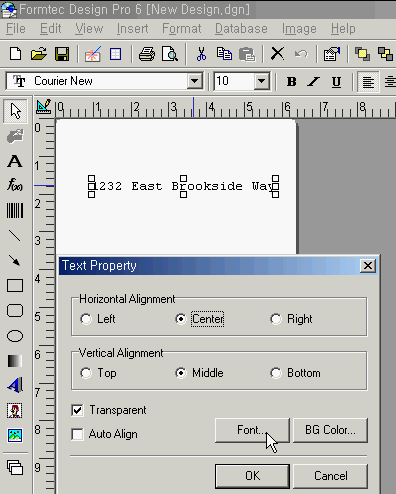Click the BG Color... button
Image resolution: width=396 pixels, height=494 pixels.
[x=330, y=430]
